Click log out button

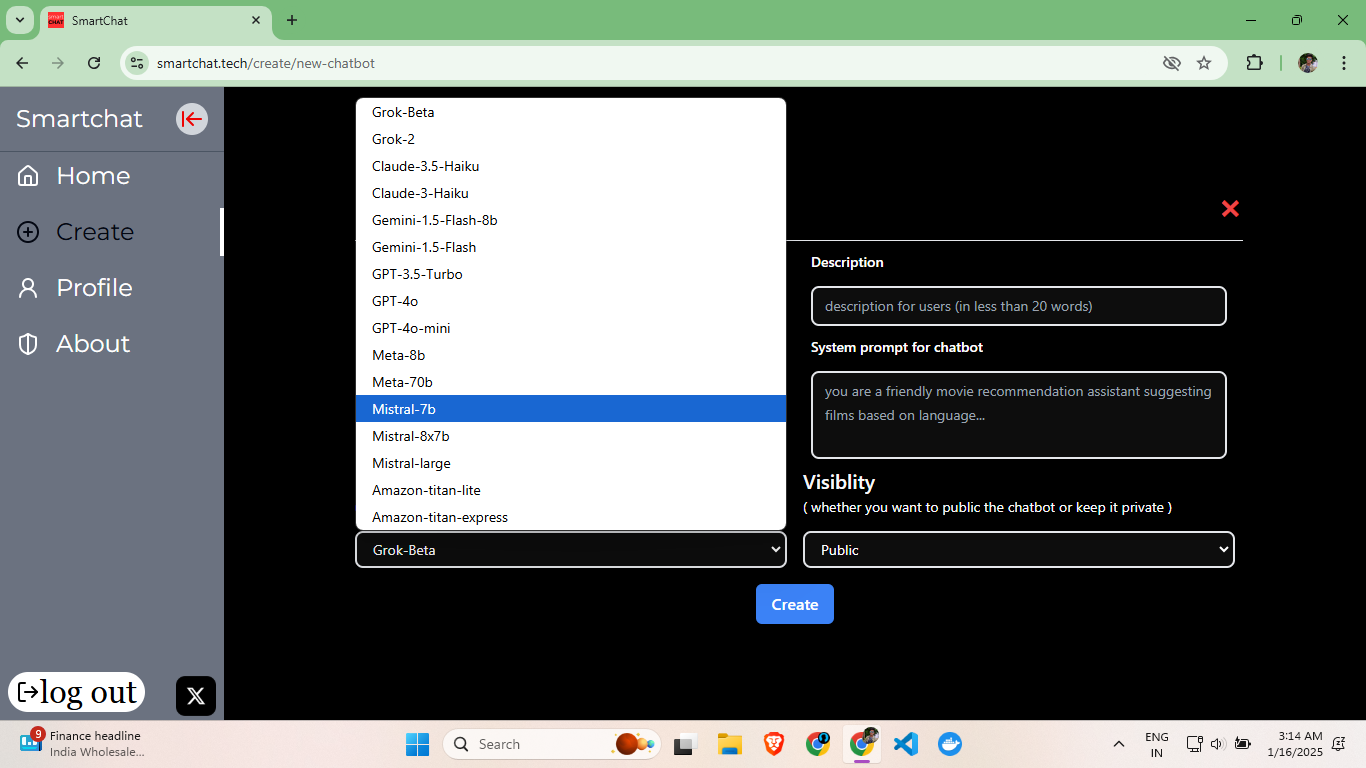point(77,692)
